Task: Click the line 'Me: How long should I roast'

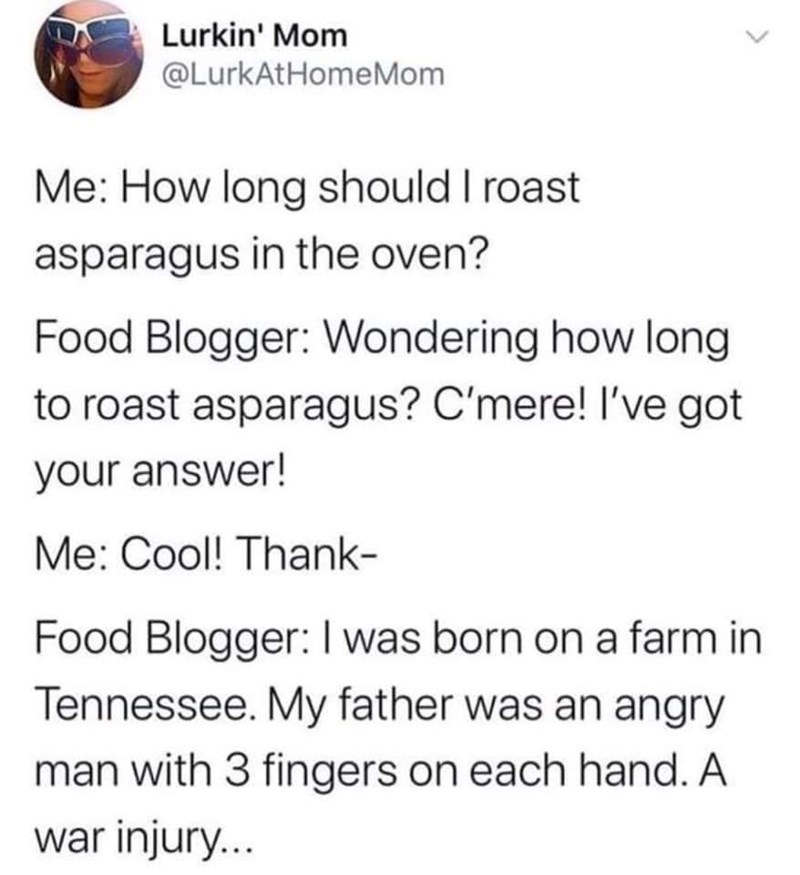Action: tap(307, 190)
